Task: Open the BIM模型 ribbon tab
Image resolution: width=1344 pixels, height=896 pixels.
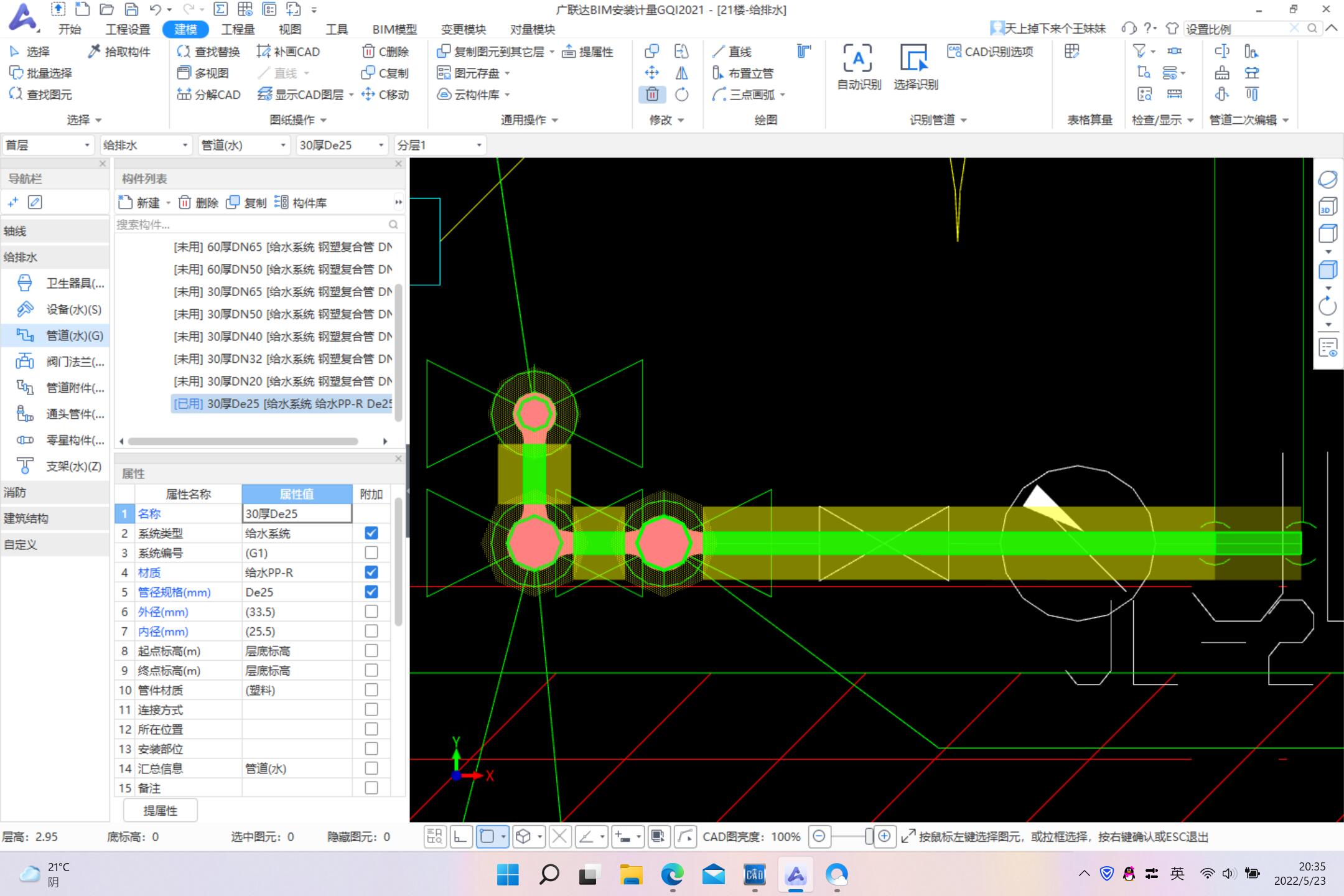Action: (394, 29)
